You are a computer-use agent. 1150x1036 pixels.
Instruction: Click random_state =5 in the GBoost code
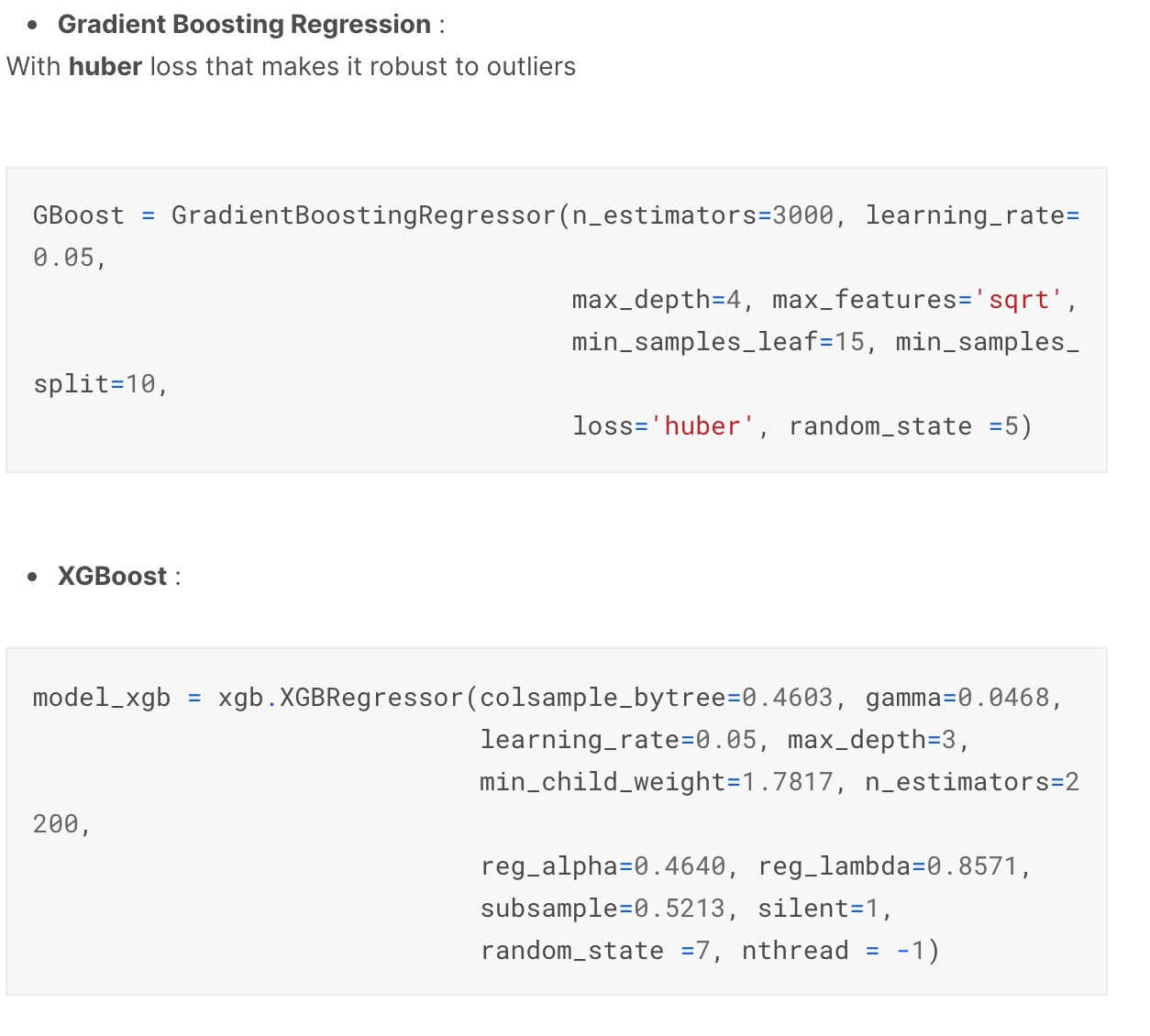(903, 426)
